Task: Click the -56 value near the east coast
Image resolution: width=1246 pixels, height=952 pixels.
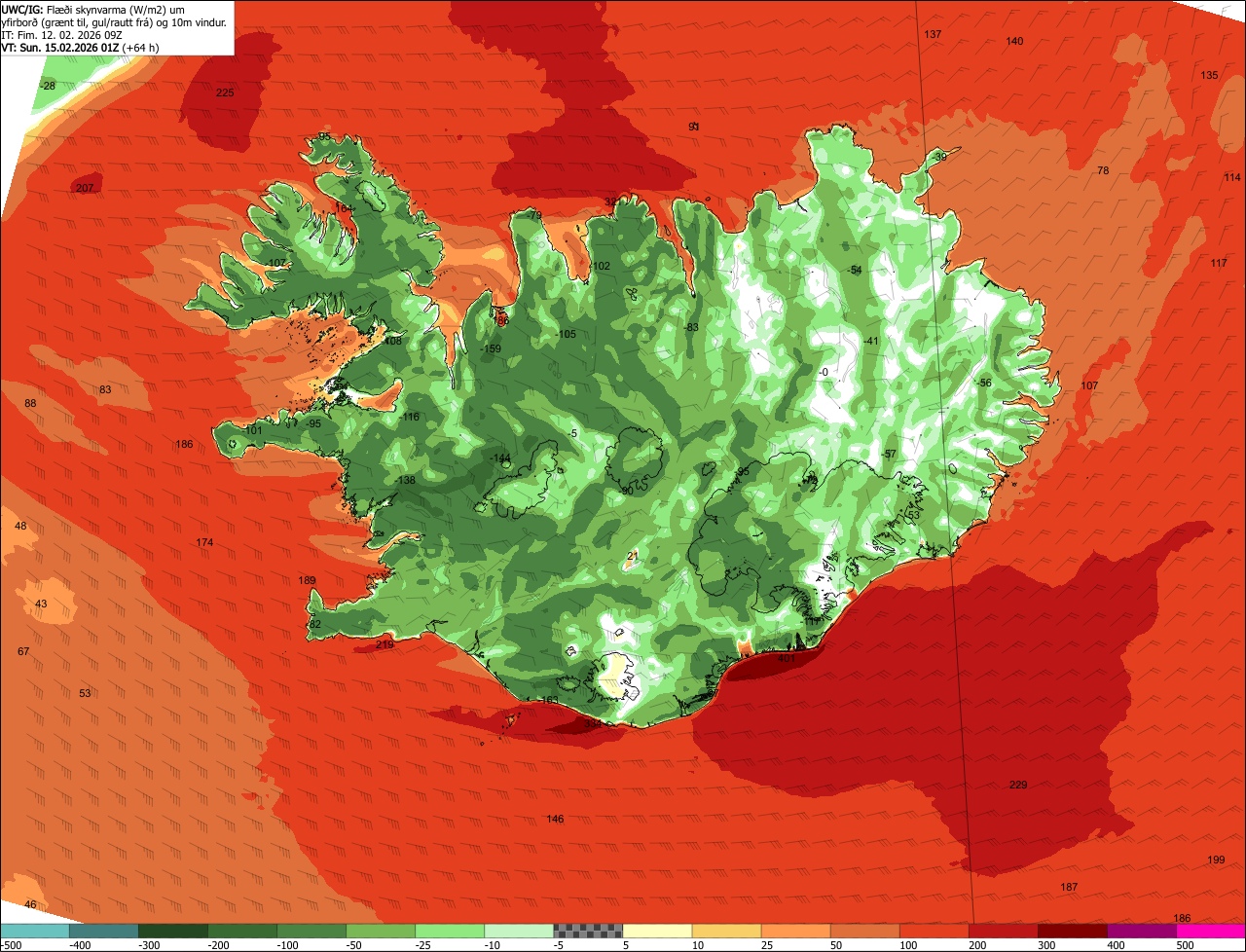Action: click(x=984, y=383)
